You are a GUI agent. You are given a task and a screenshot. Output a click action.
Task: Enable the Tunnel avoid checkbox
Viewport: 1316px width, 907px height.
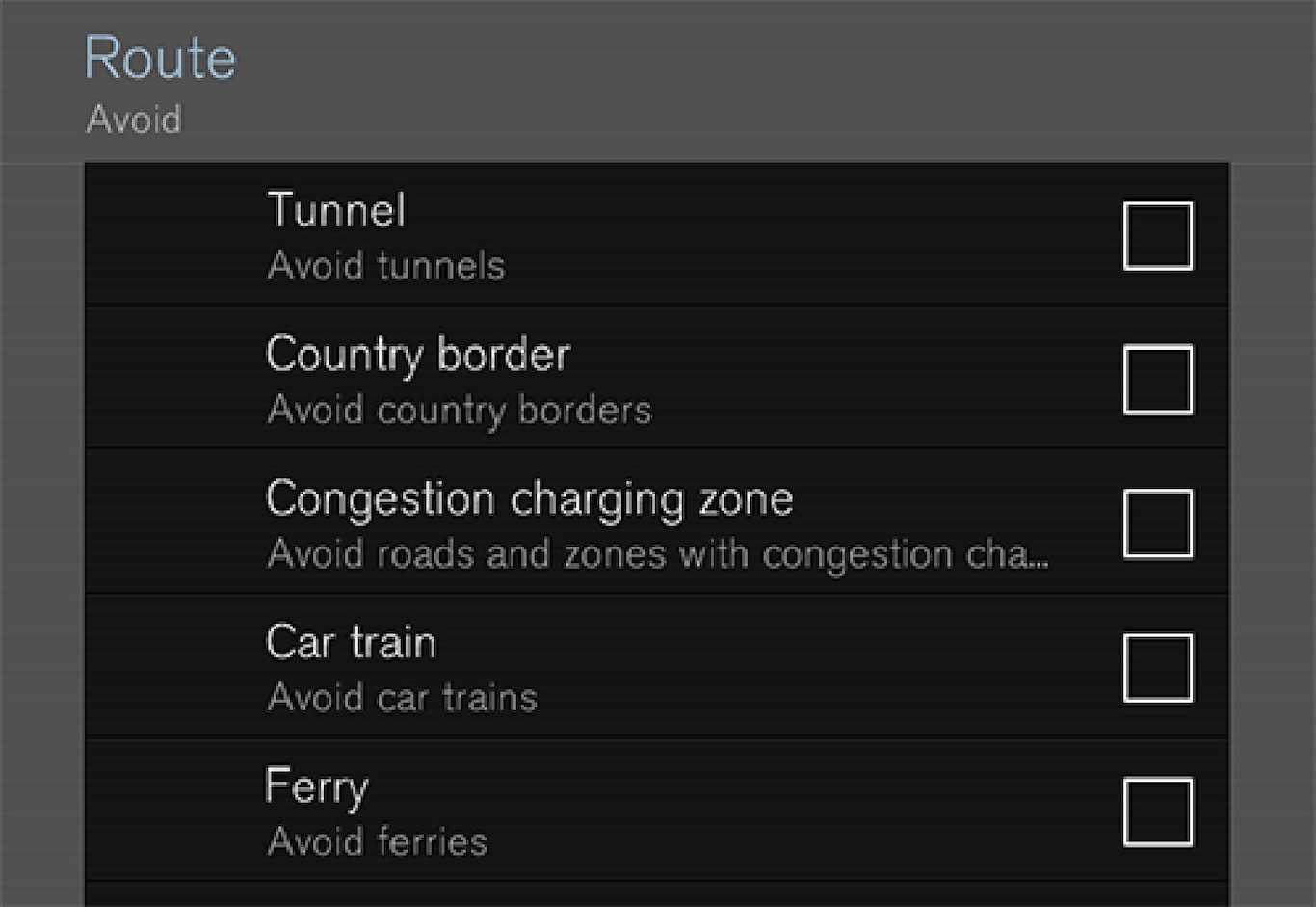(x=1157, y=235)
